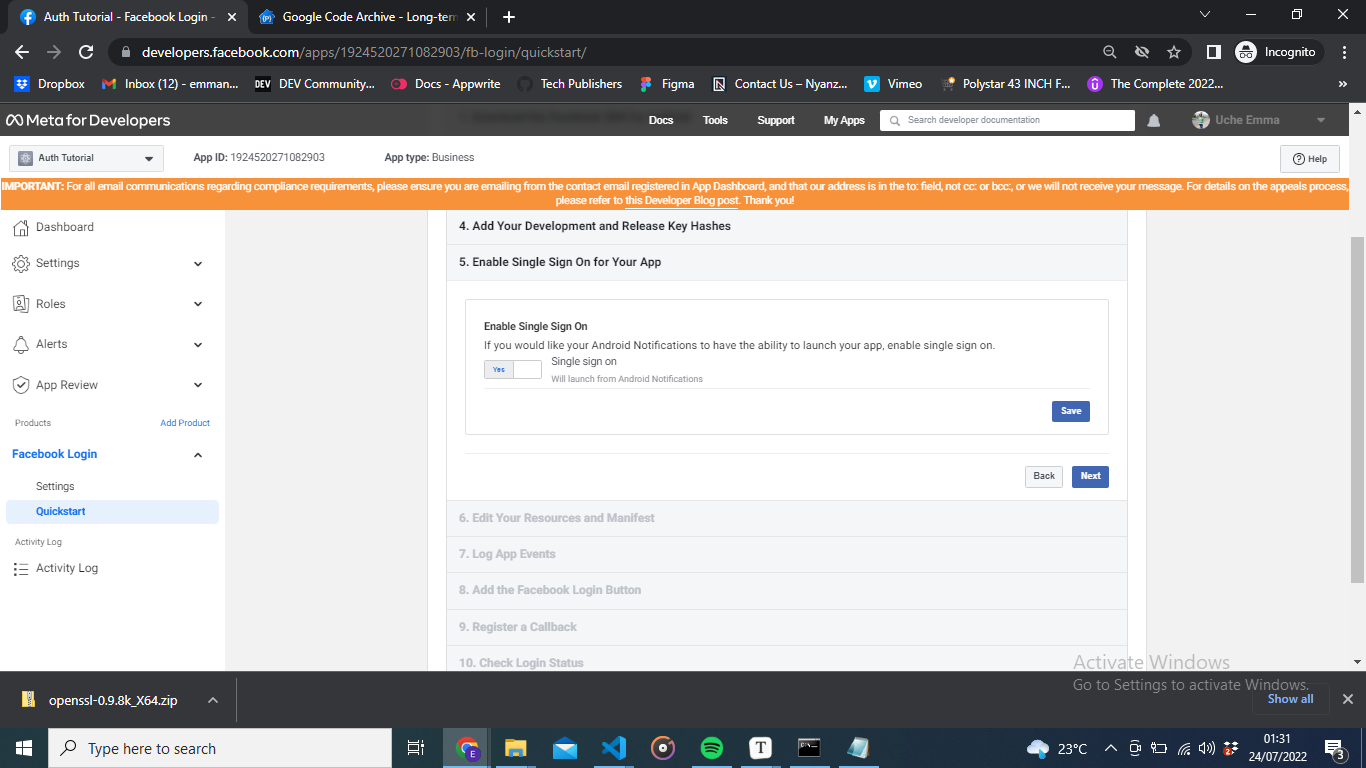Open the Gmail Inbox bookmark

coord(171,84)
